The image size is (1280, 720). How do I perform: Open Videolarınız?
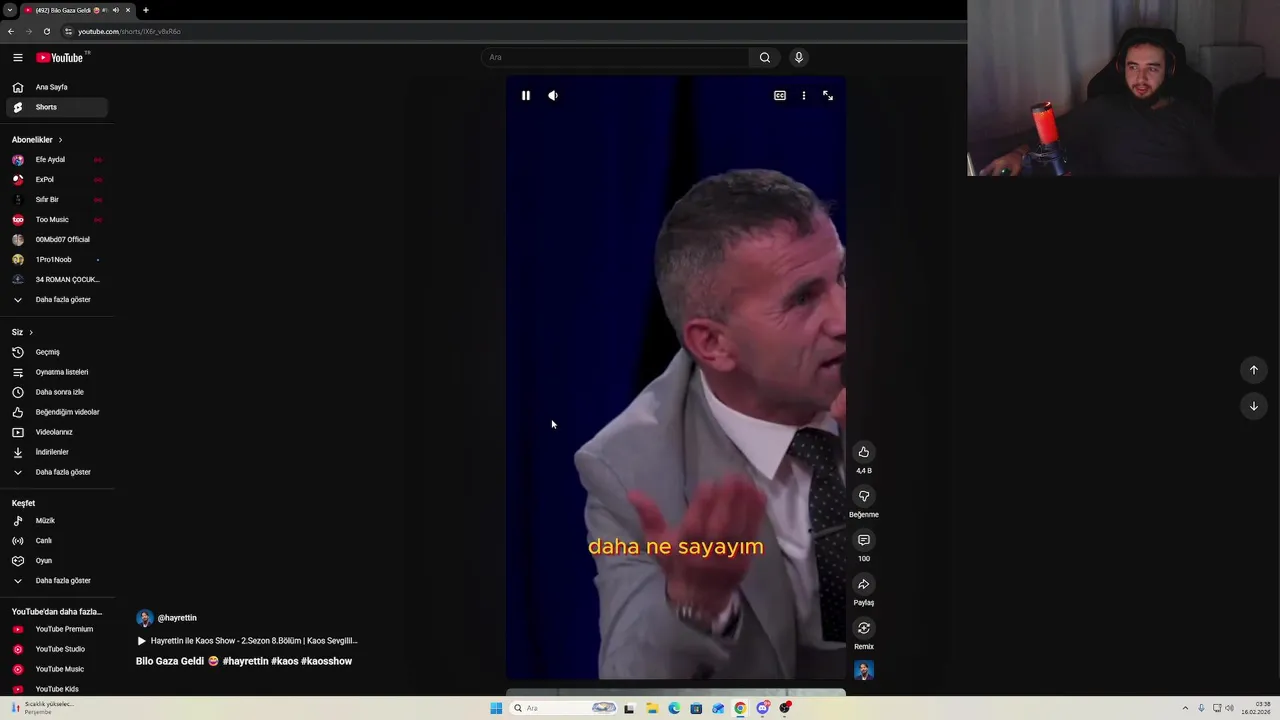coord(56,432)
